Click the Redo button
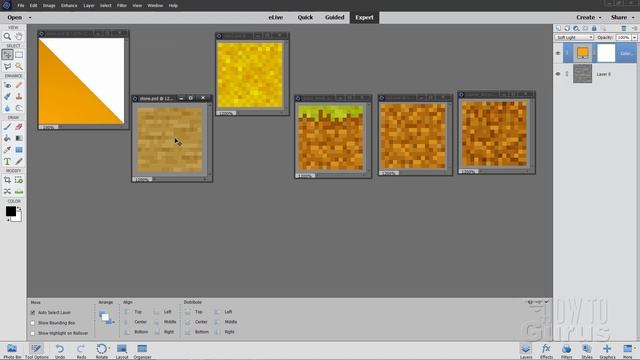 point(81,351)
